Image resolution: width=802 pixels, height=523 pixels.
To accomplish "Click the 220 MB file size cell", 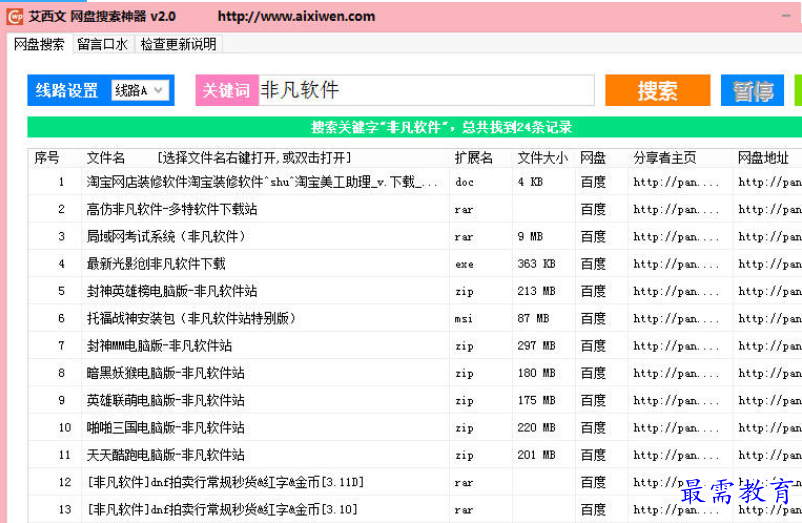I will point(537,428).
